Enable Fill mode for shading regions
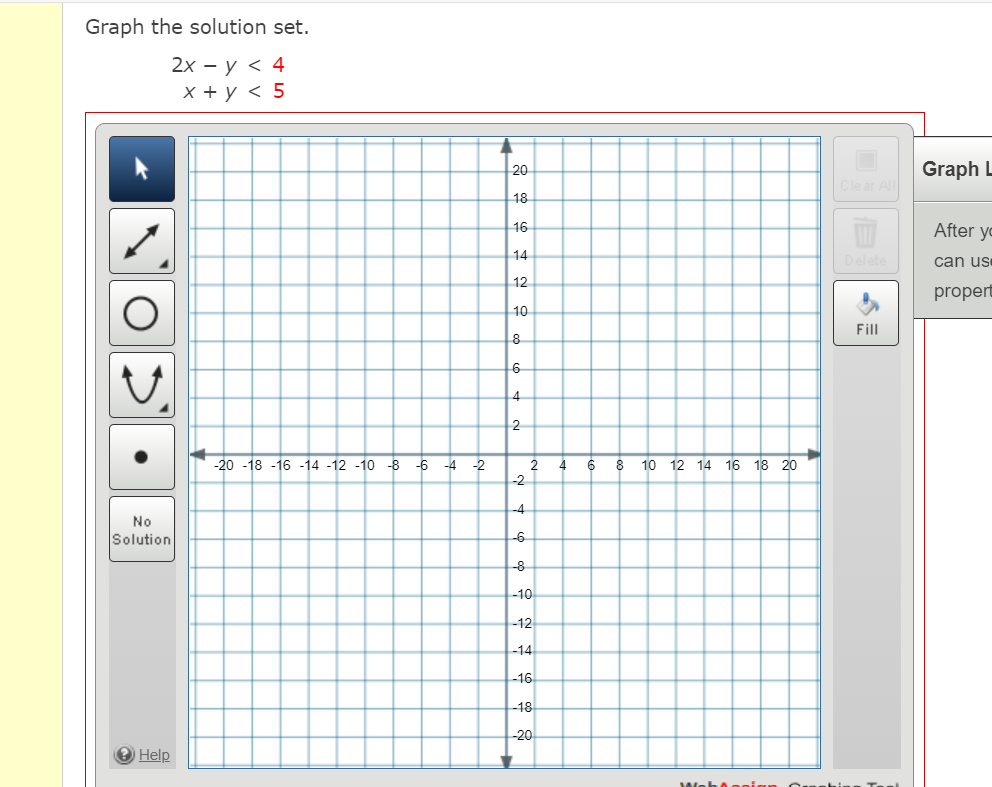 pyautogui.click(x=865, y=312)
